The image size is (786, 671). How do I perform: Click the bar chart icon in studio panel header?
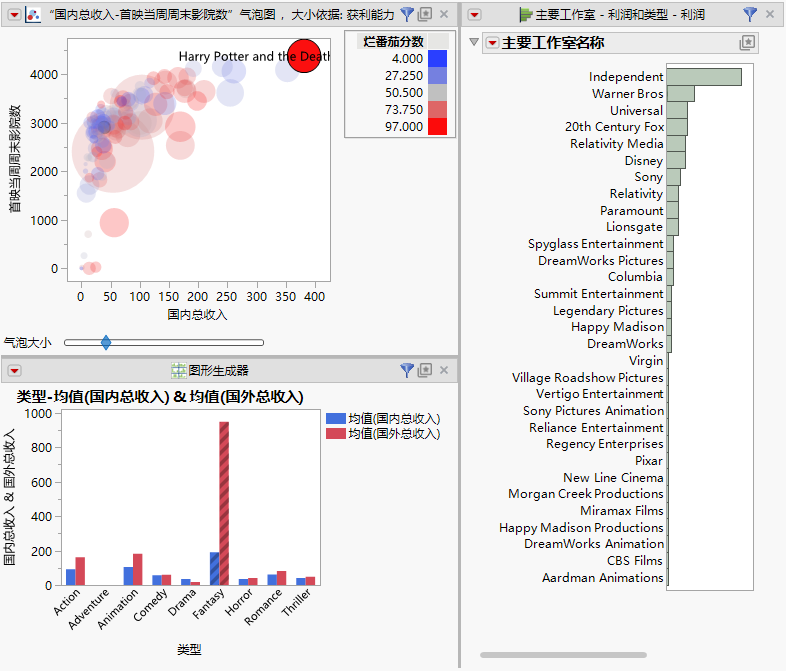pos(525,15)
